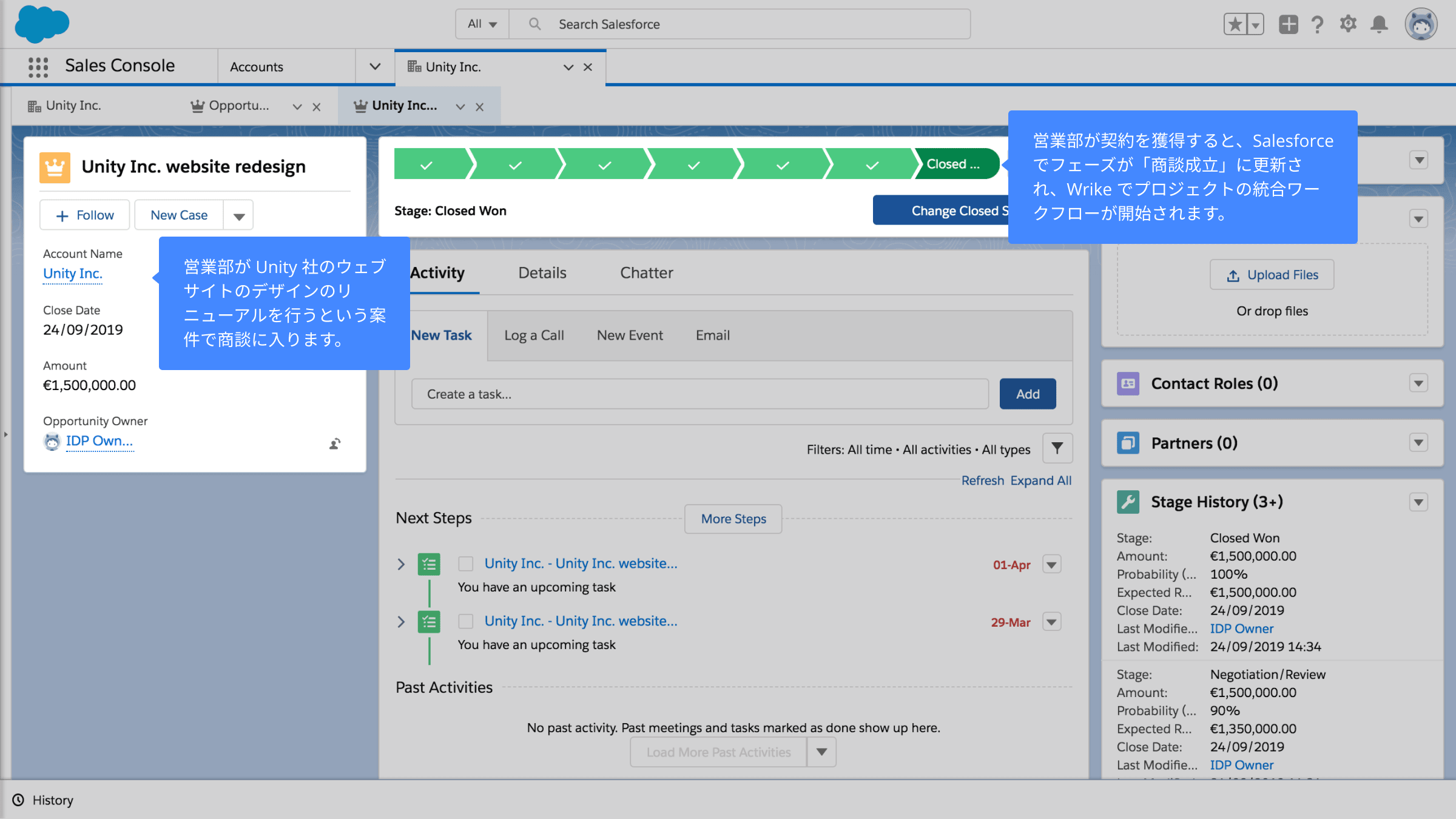Click the search magnifier icon

point(534,24)
